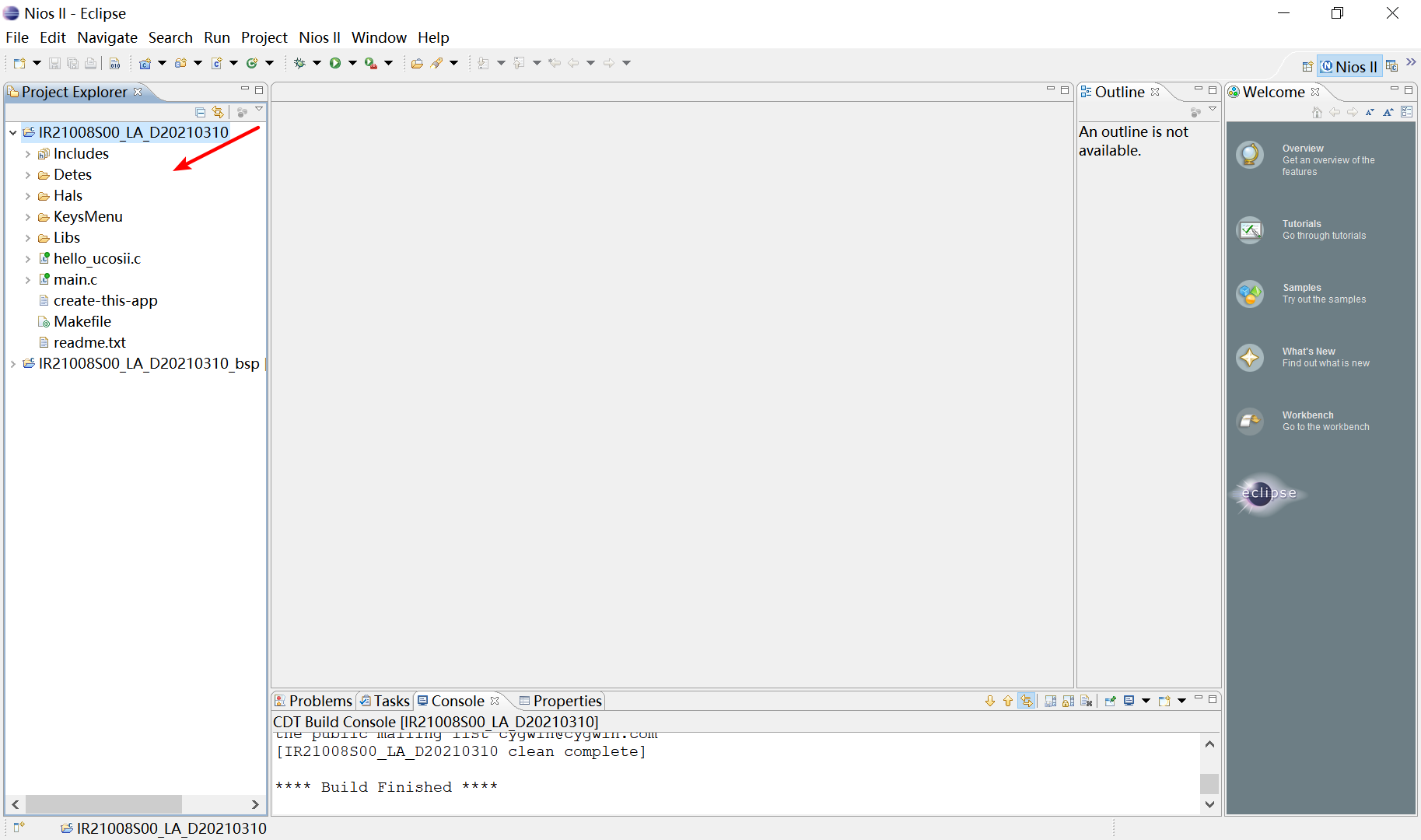
Task: Expand the Hals folder
Action: tap(28, 196)
